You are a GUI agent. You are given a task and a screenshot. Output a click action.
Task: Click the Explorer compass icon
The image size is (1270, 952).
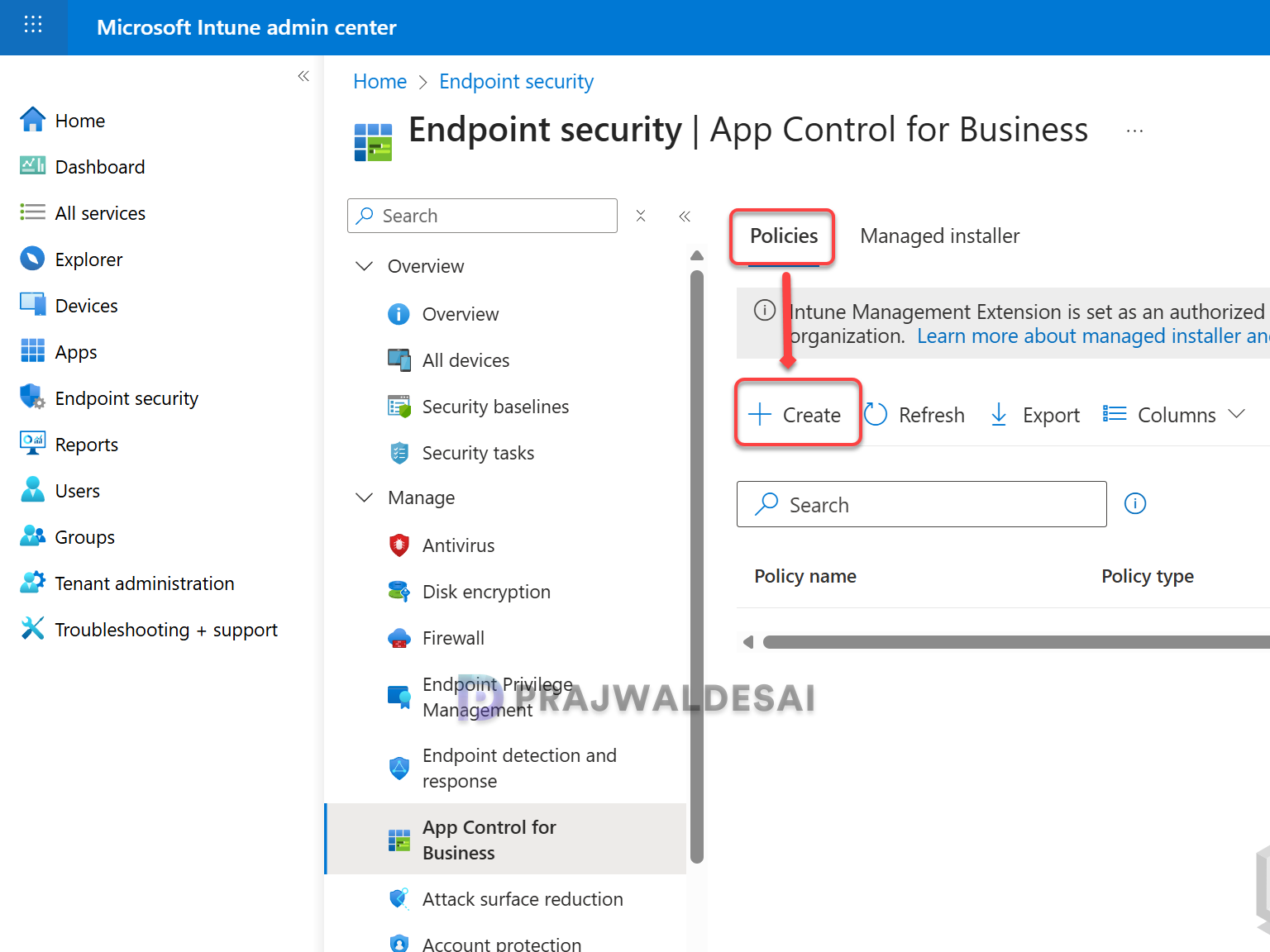pyautogui.click(x=32, y=259)
